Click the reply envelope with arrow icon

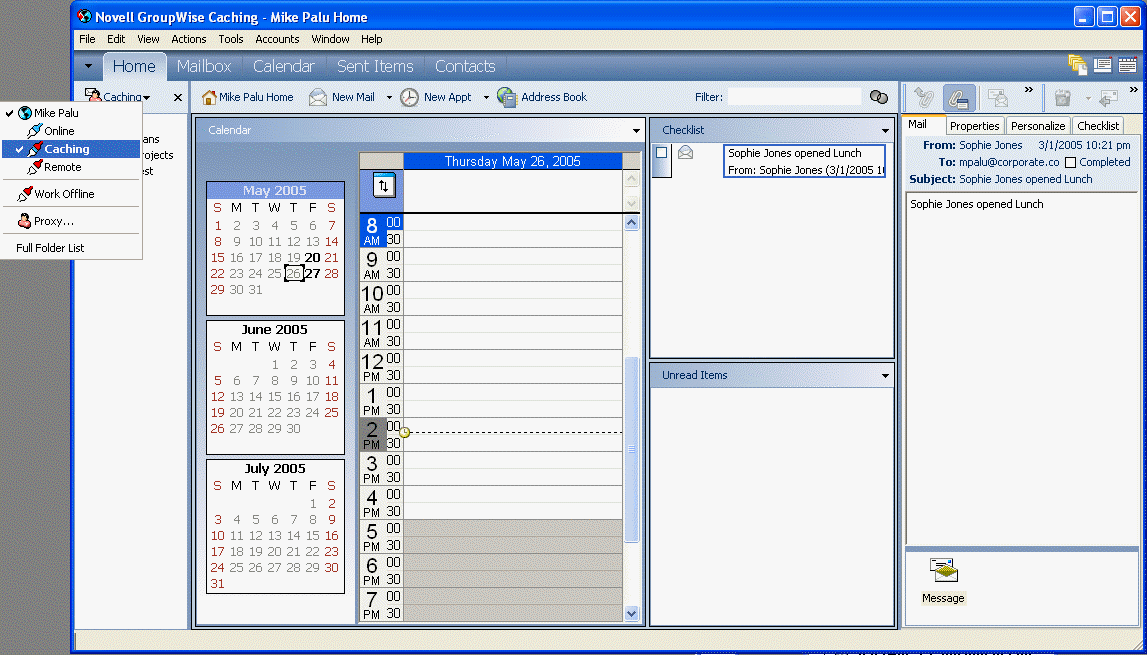1109,97
